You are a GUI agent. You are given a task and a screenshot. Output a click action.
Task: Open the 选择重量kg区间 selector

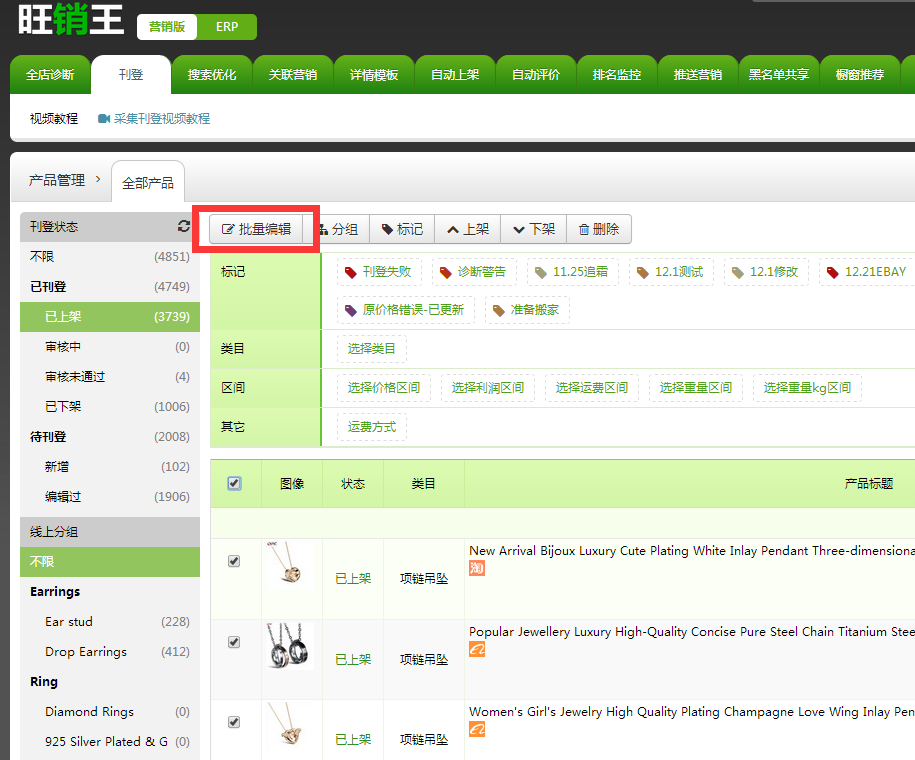pyautogui.click(x=808, y=388)
